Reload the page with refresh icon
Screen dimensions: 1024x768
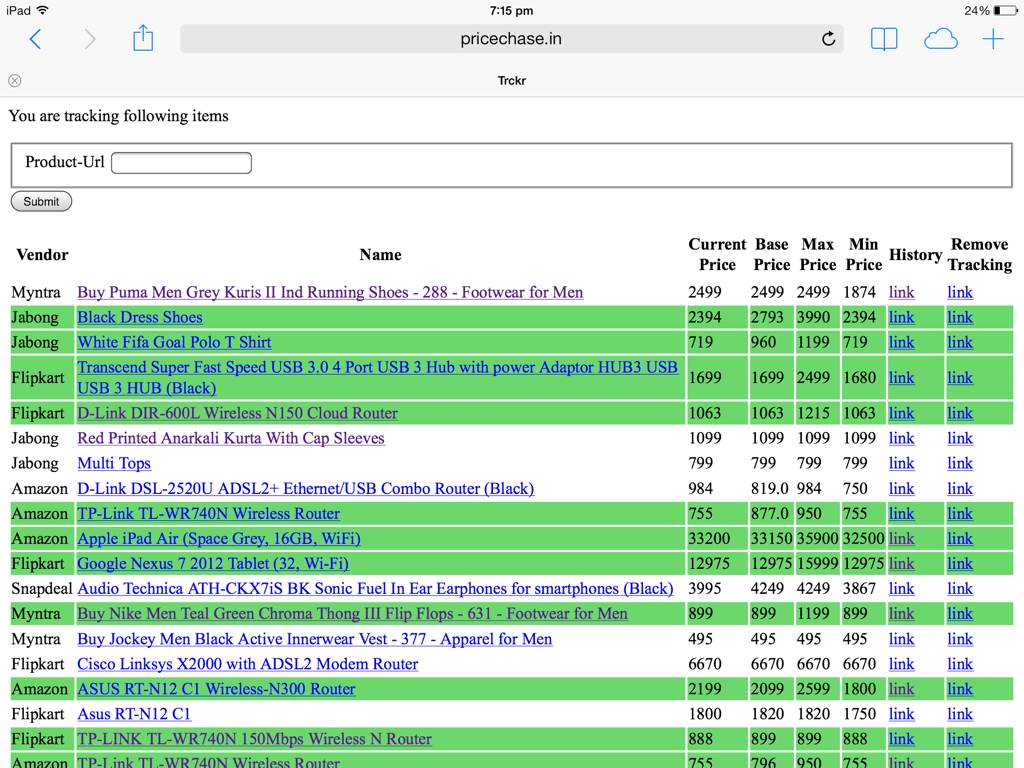[x=828, y=39]
